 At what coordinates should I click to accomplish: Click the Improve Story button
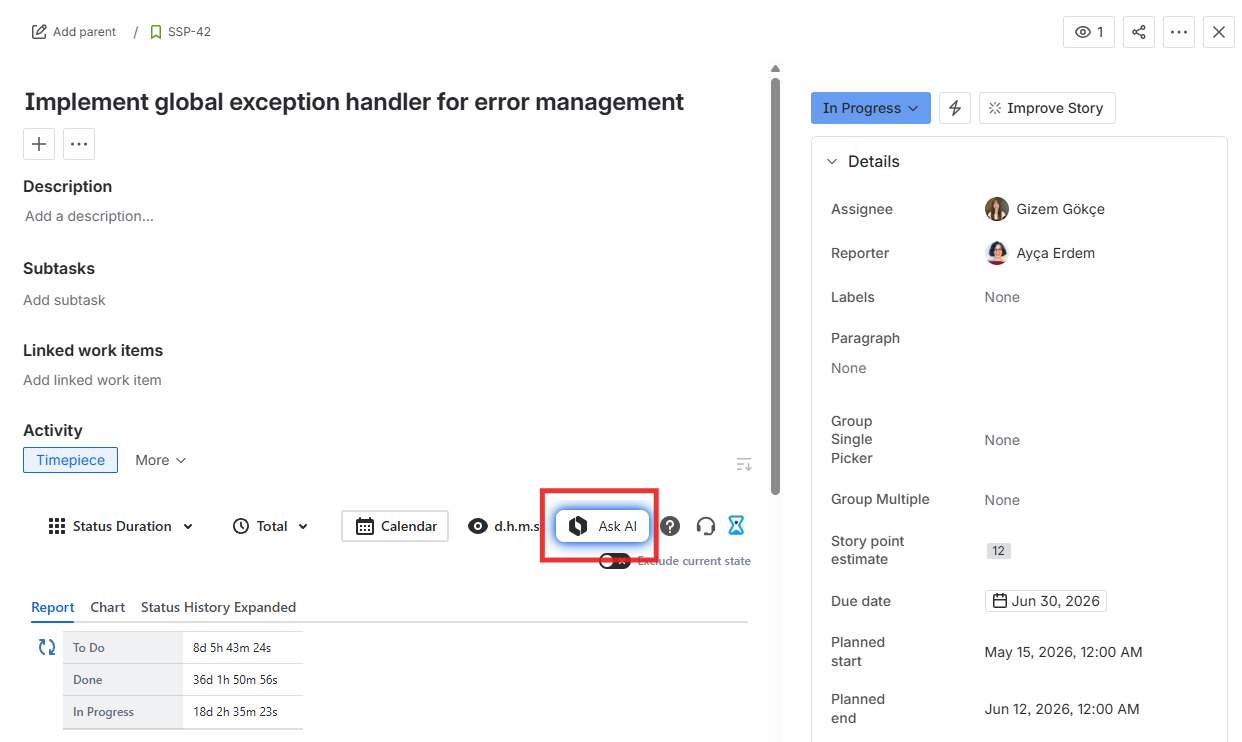point(1047,108)
